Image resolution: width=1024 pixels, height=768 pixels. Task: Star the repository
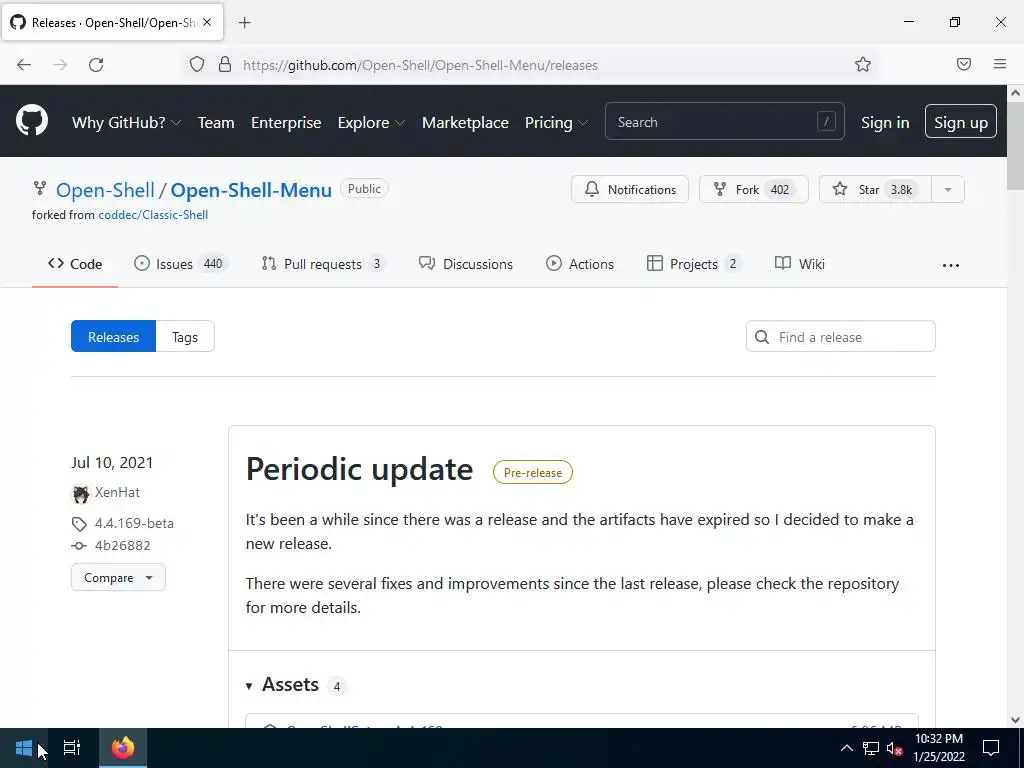pyautogui.click(x=875, y=189)
